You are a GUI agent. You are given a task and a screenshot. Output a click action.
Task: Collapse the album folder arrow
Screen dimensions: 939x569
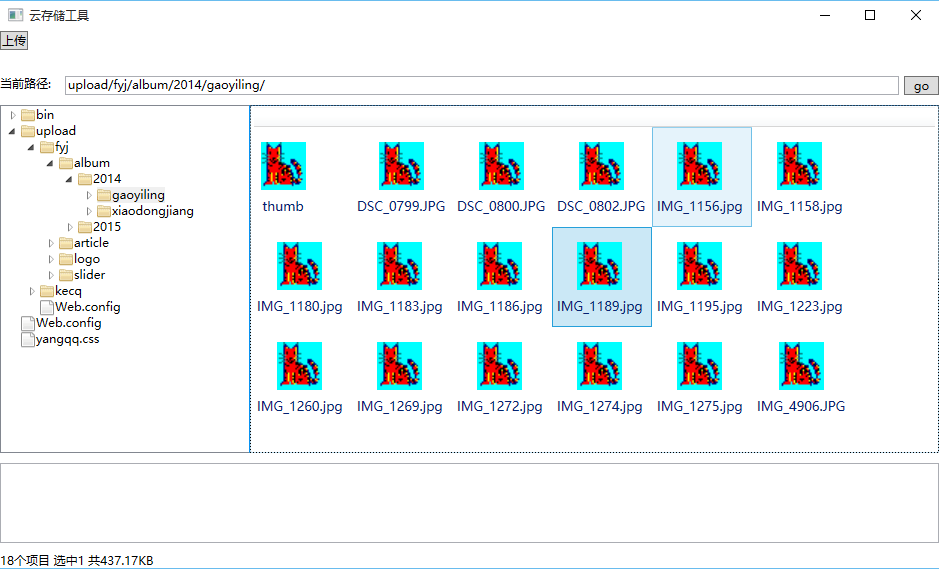click(x=50, y=164)
